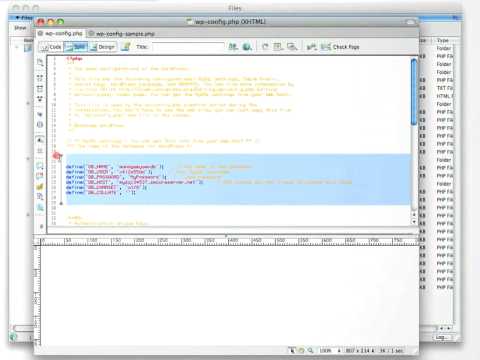The image size is (480, 360).
Task: Click the Balance Braces icon
Action: coord(40,124)
